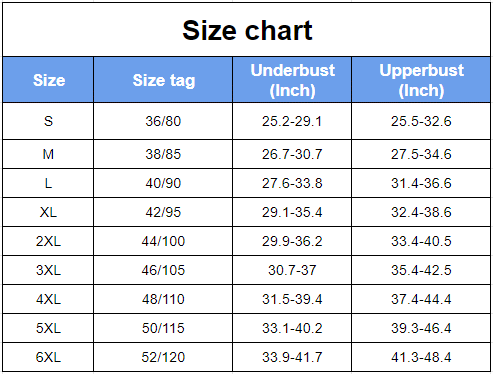Click the 3XL size cell

point(48,270)
